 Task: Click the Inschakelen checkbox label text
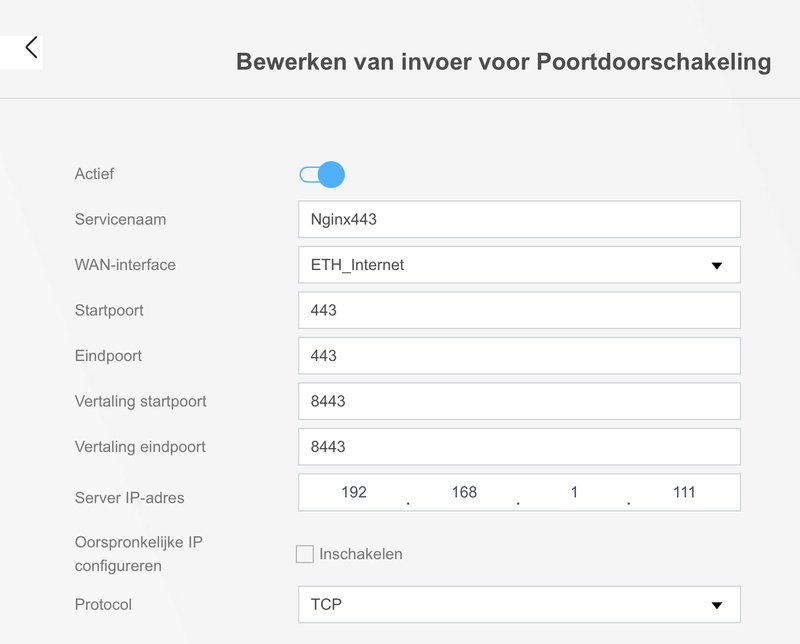pos(361,554)
